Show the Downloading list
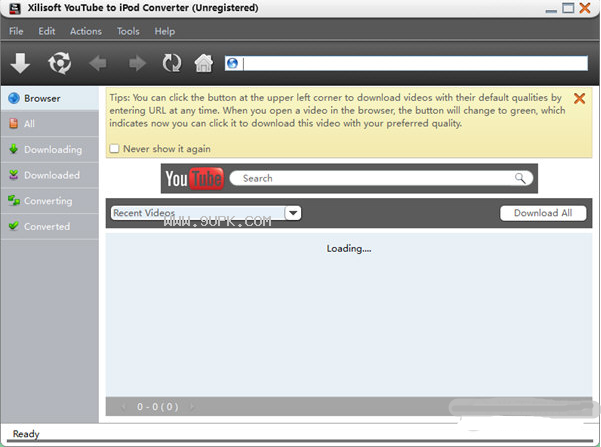 [49, 149]
